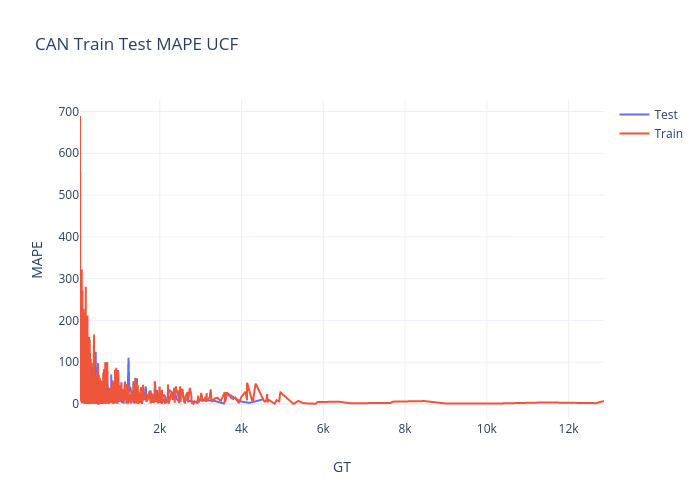The width and height of the screenshot is (700, 500).
Task: Click the 12k x-axis tick label
Action: (568, 429)
